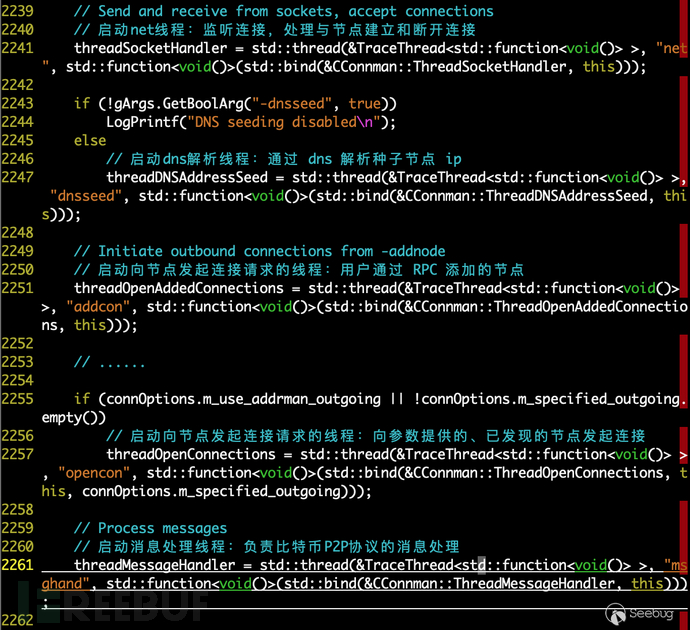690x630 pixels.
Task: Click the "opencon" string literal
Action: (x=94, y=473)
